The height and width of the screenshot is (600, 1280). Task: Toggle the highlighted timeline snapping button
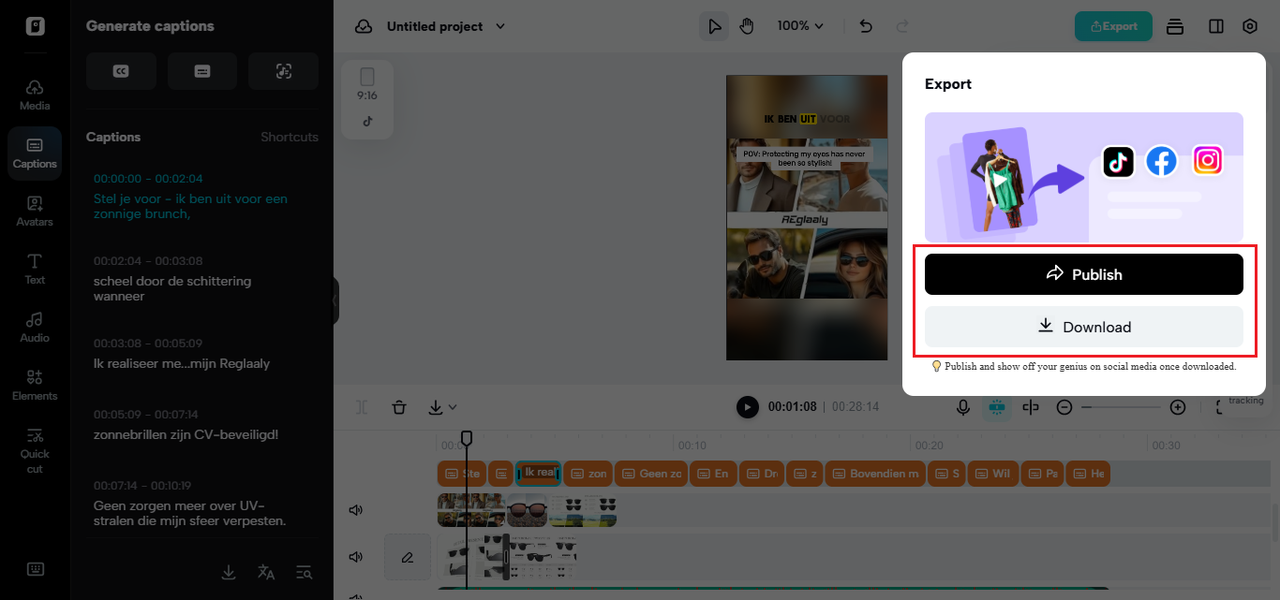(996, 407)
